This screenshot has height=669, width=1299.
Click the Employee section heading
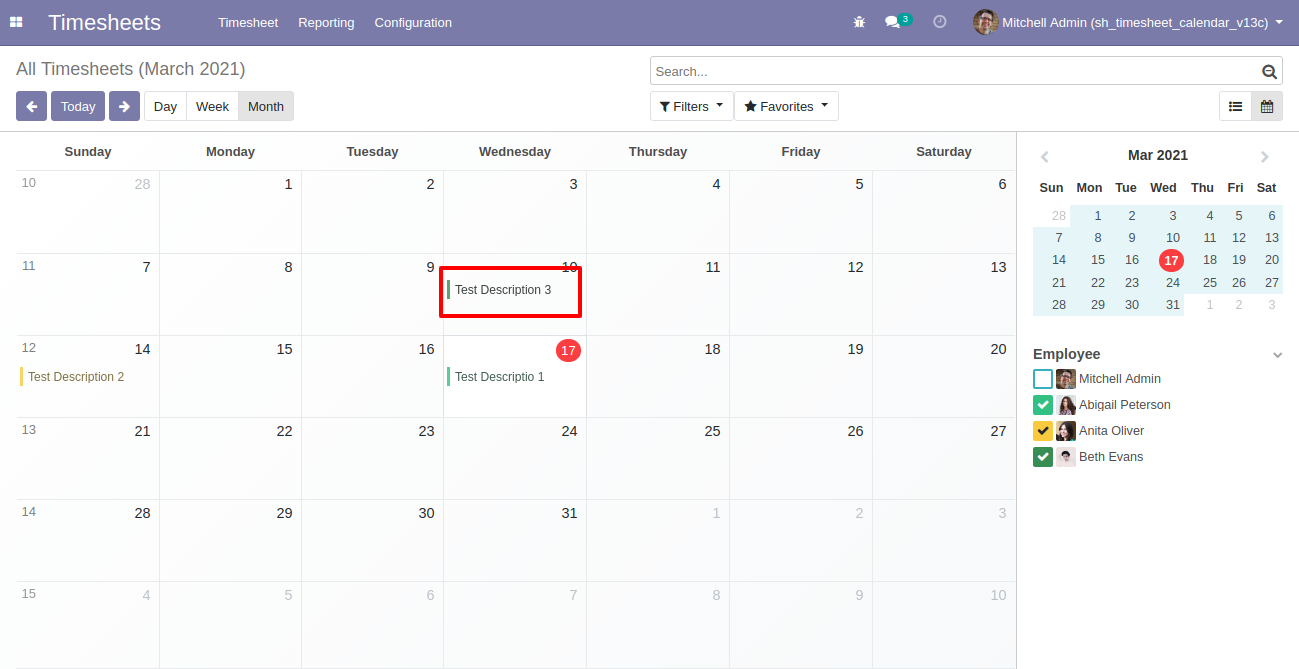tap(1067, 354)
